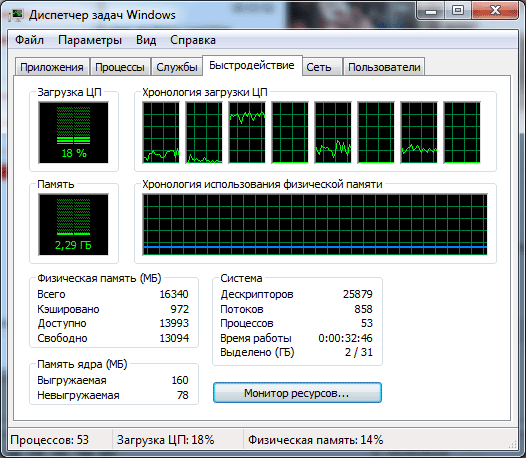Viewport: 526px width, 458px height.
Task: Click the first CPU core history graph
Action: click(x=161, y=133)
